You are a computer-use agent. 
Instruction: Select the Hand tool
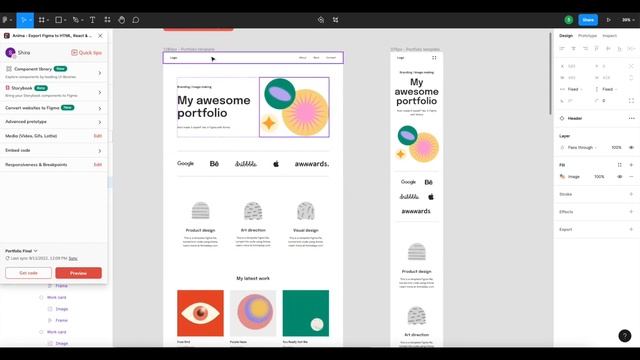tap(122, 20)
